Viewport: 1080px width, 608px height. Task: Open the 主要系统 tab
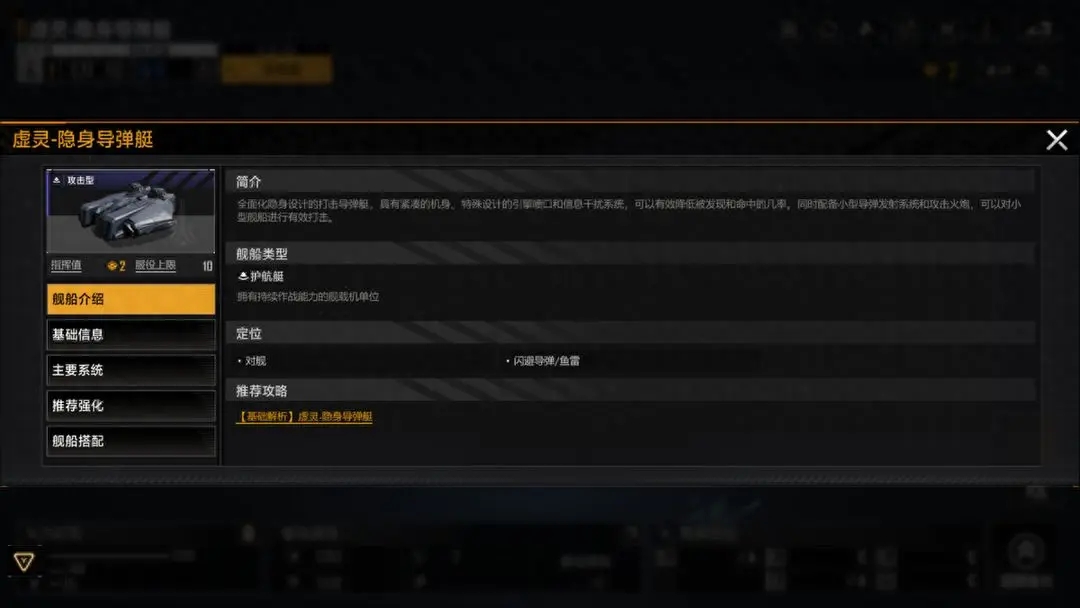coord(131,370)
